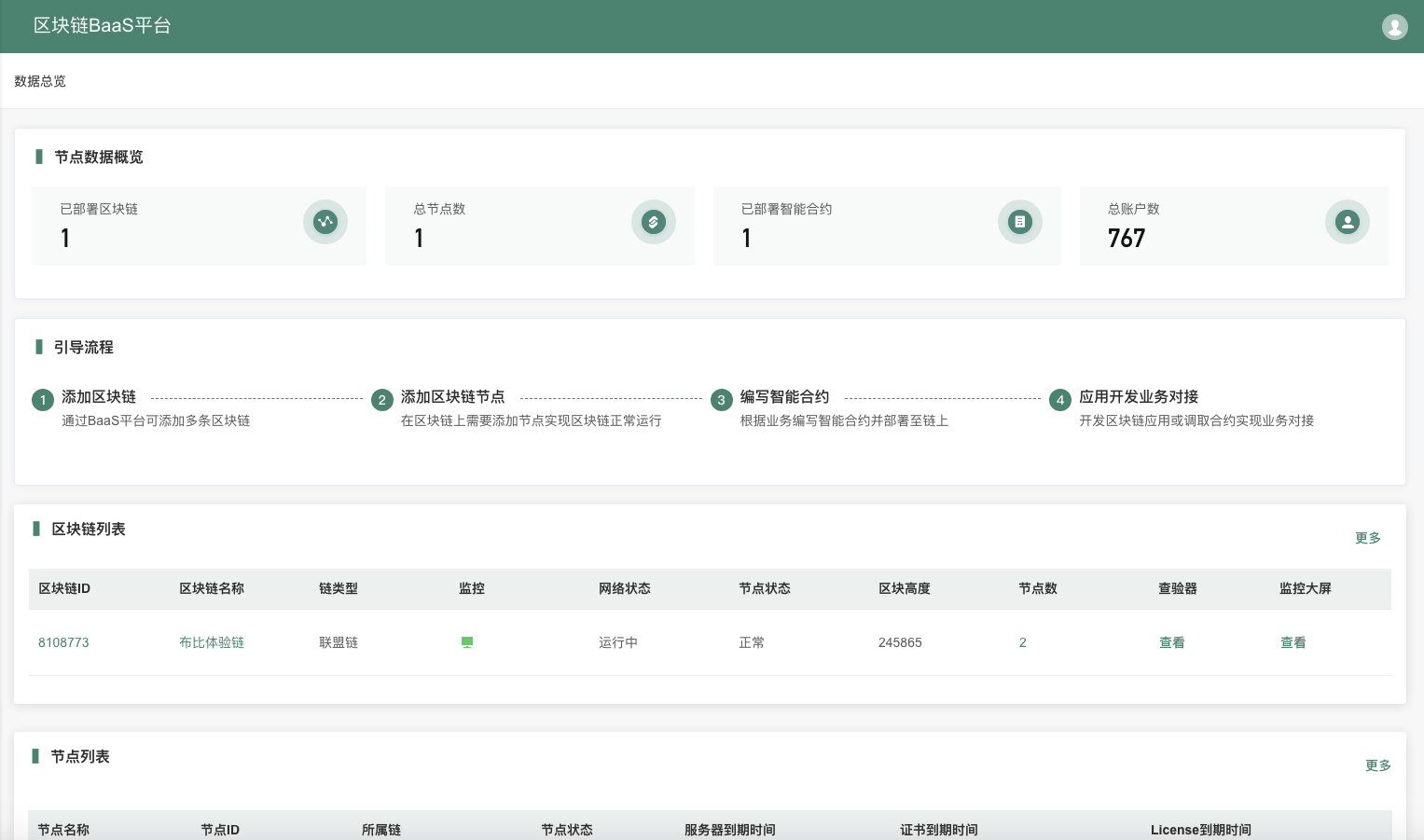Click the block height value 245865

[x=900, y=642]
